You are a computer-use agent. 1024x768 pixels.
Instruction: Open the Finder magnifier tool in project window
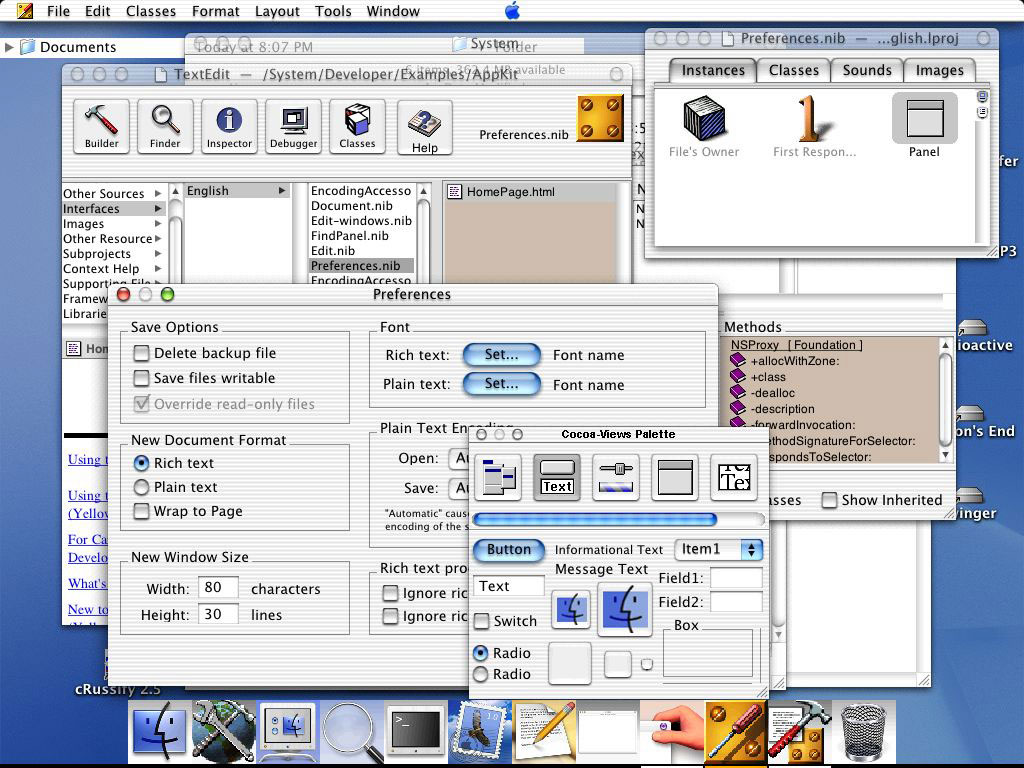click(x=165, y=127)
